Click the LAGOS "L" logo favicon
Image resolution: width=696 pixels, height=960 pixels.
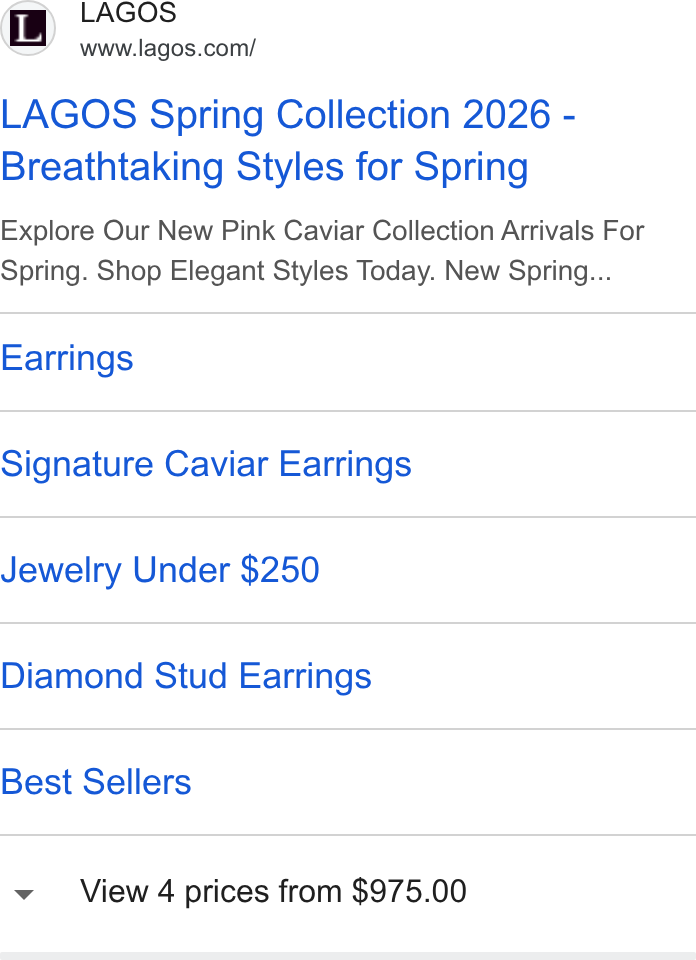[x=28, y=28]
